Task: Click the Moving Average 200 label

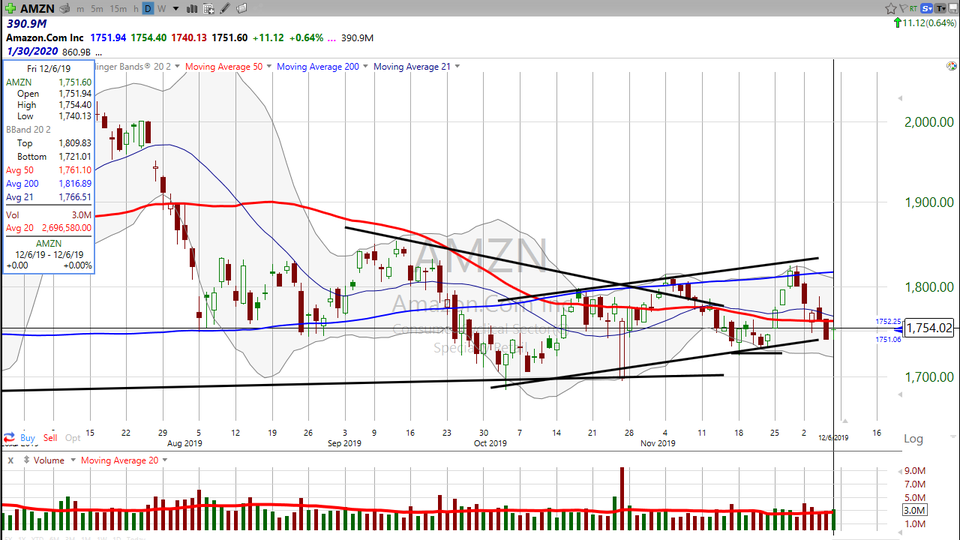Action: tap(318, 66)
